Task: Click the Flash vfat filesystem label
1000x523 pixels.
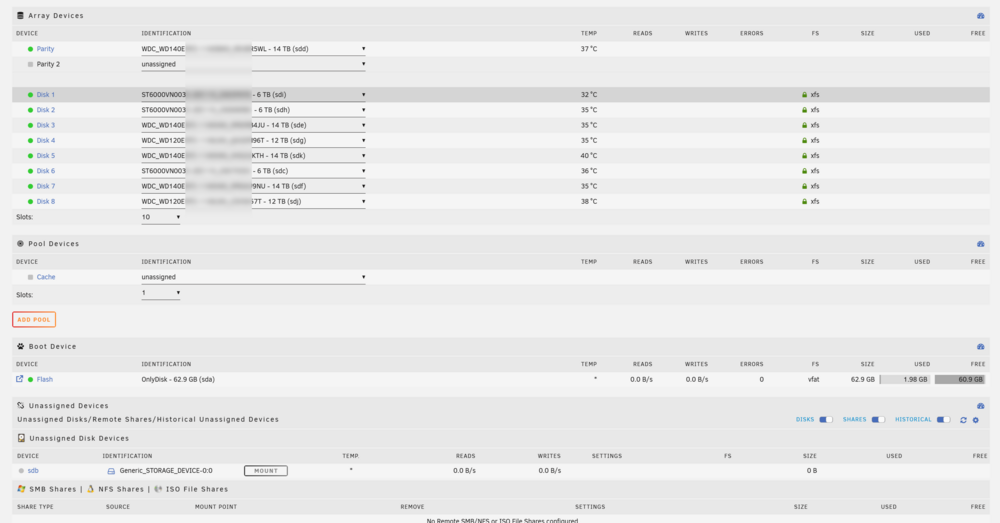Action: coord(813,379)
